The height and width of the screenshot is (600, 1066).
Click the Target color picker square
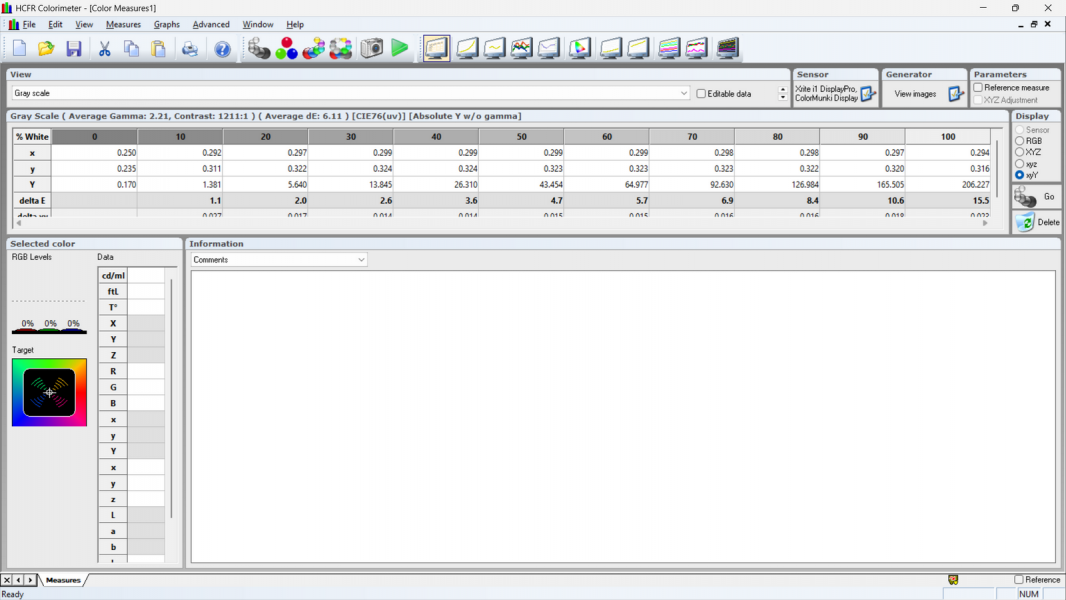click(49, 393)
